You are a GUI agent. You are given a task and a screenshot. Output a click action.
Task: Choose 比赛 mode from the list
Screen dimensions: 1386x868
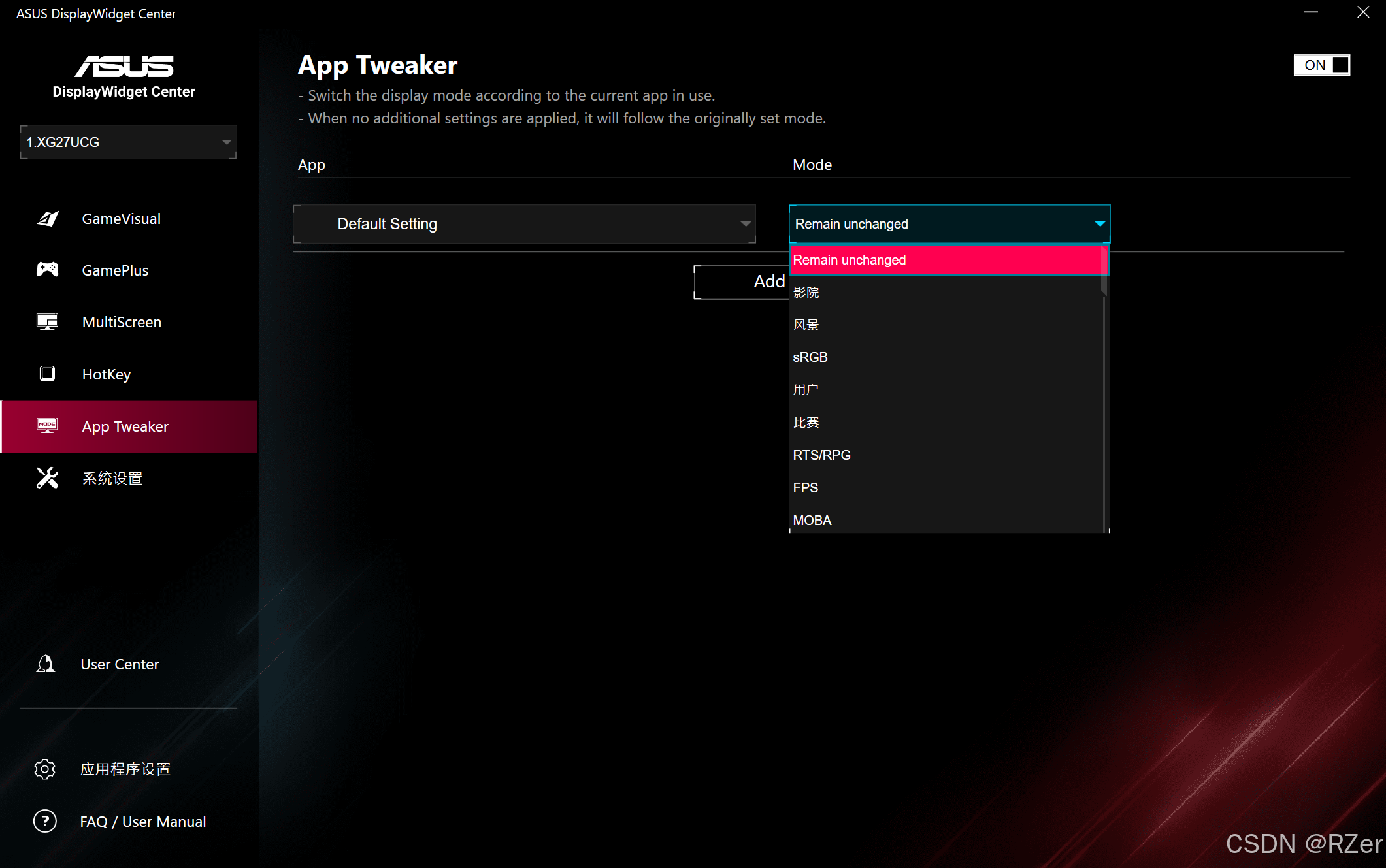(946, 423)
